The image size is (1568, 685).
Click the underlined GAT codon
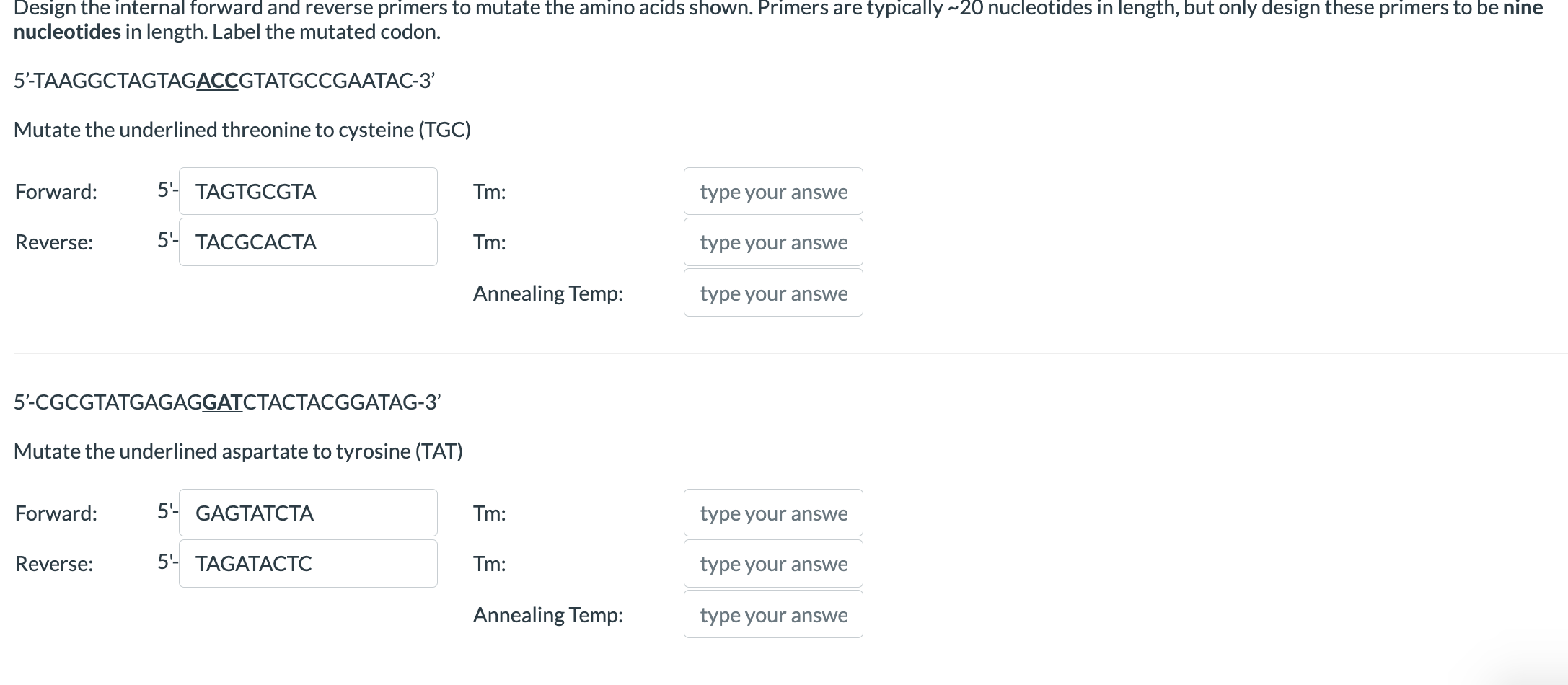222,402
